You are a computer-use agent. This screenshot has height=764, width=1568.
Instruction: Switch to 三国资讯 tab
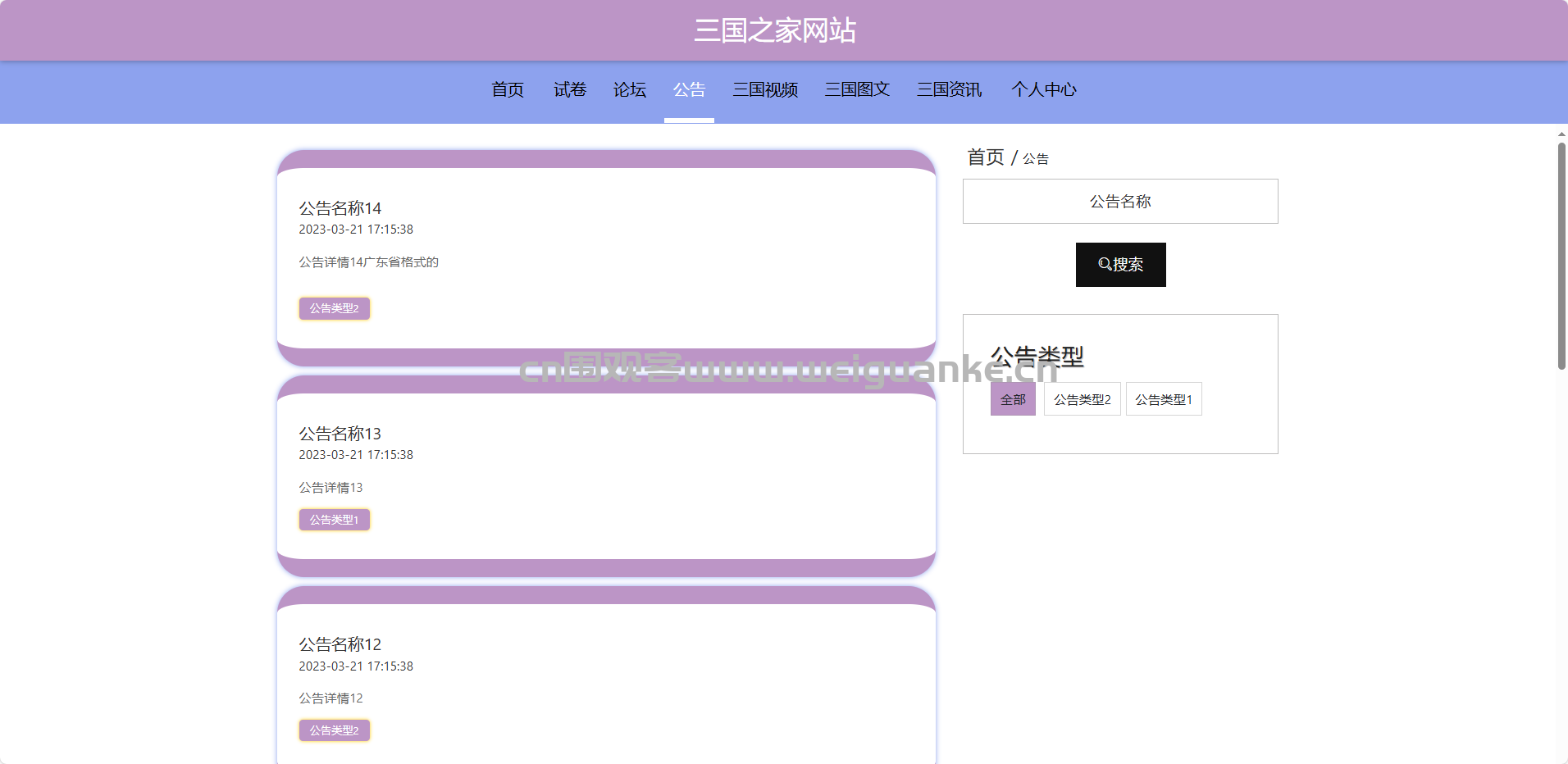click(x=949, y=90)
